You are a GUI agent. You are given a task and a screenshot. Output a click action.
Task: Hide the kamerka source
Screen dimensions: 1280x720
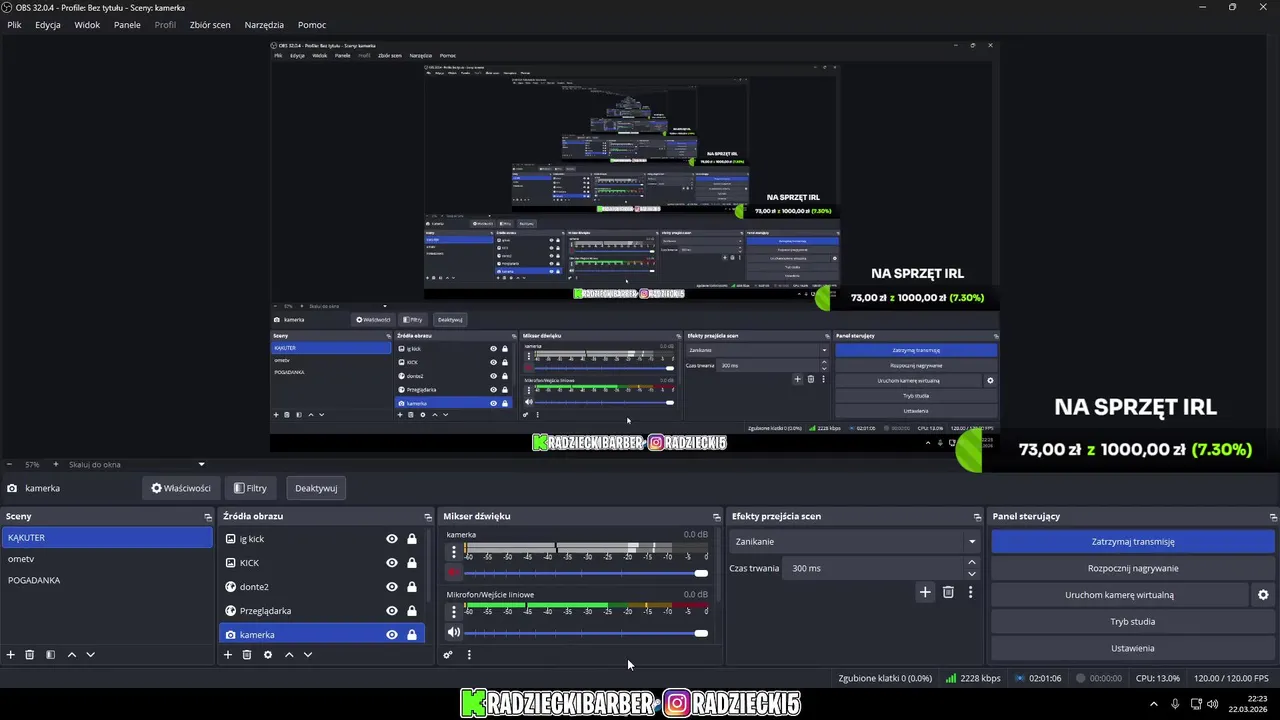[392, 635]
